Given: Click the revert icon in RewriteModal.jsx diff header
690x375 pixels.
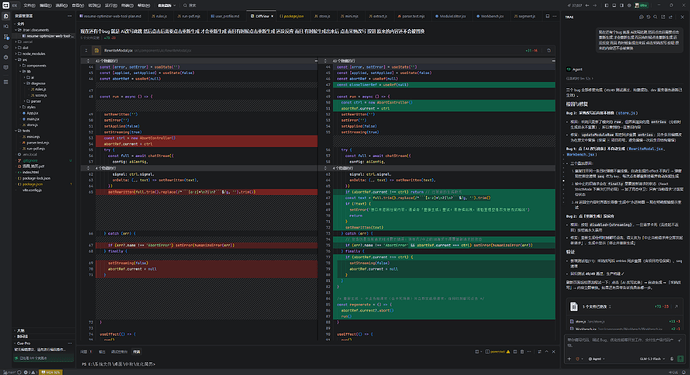Looking at the screenshot, I should click(x=549, y=50).
